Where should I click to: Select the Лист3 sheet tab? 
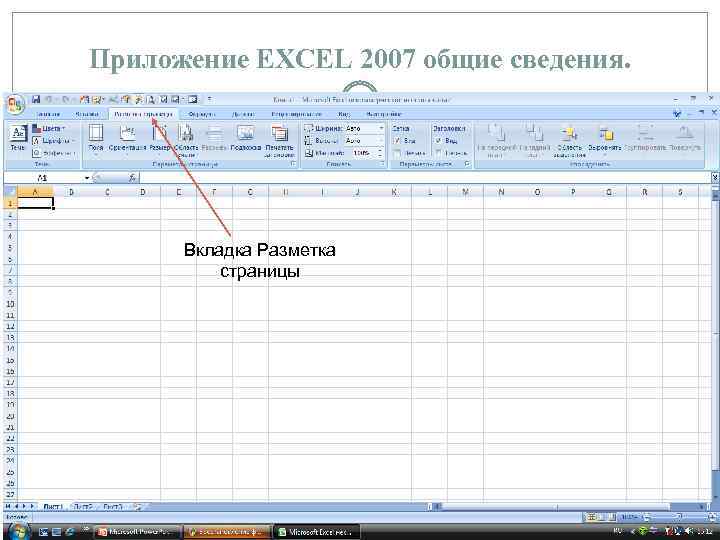click(113, 506)
